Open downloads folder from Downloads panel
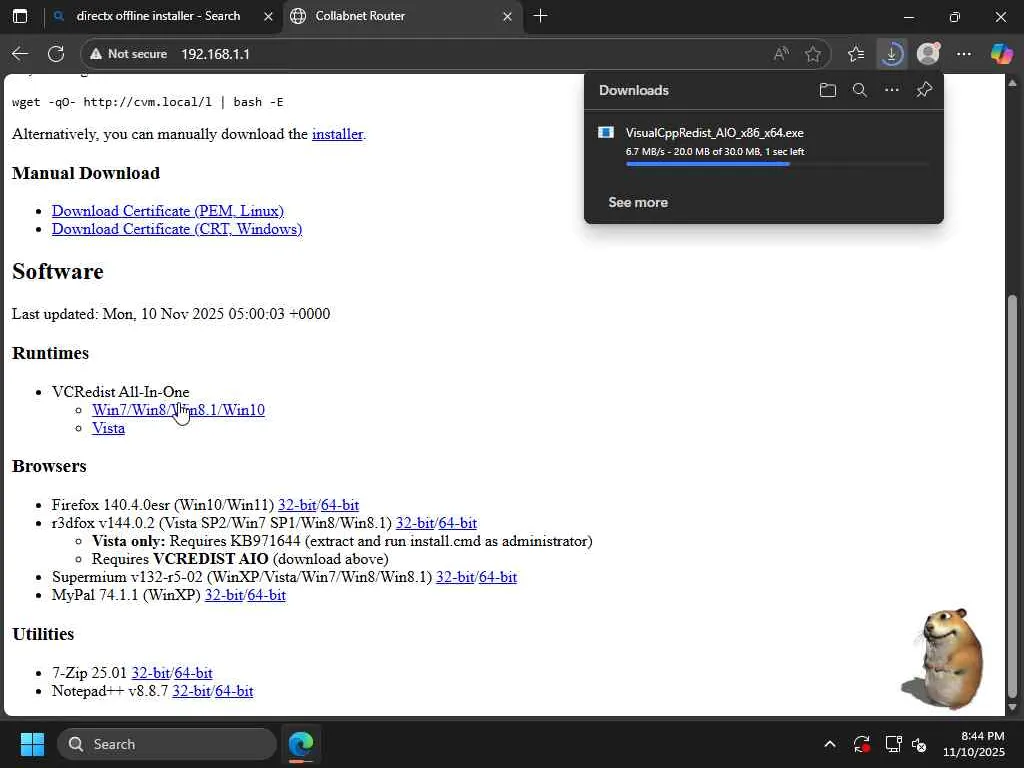This screenshot has width=1024, height=768. pos(827,90)
